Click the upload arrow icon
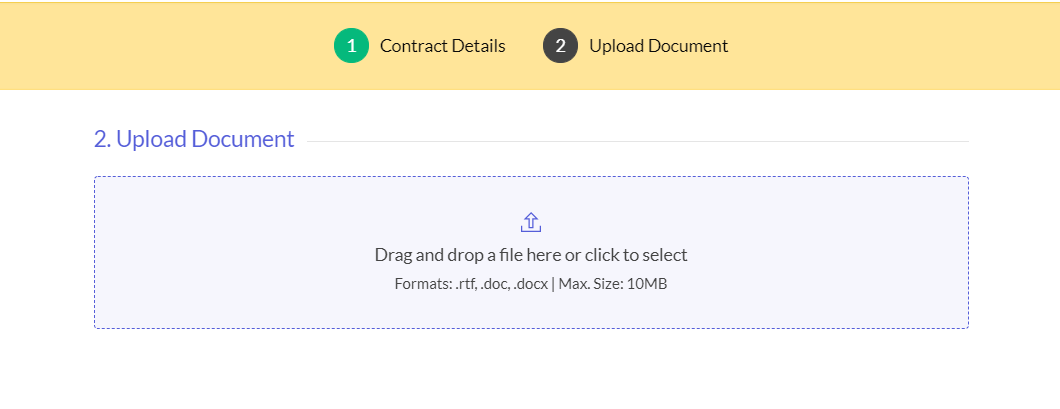Image resolution: width=1060 pixels, height=409 pixels. click(x=531, y=222)
